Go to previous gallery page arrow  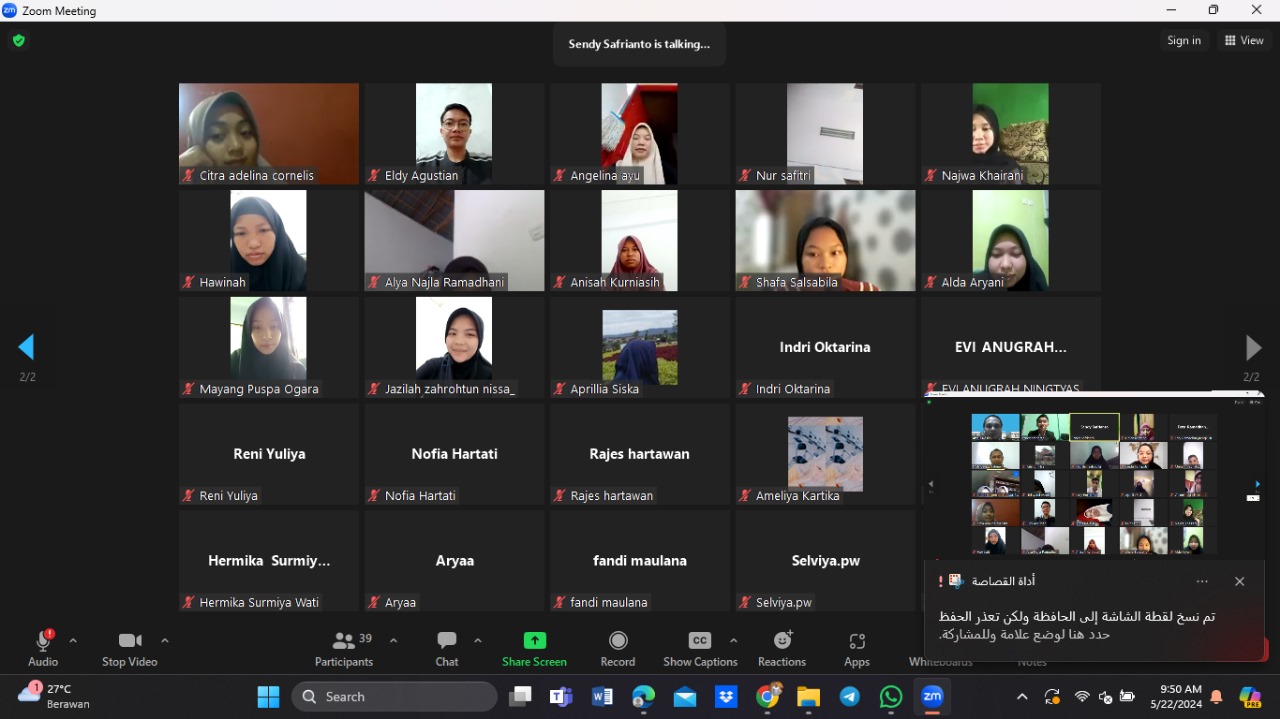(27, 347)
